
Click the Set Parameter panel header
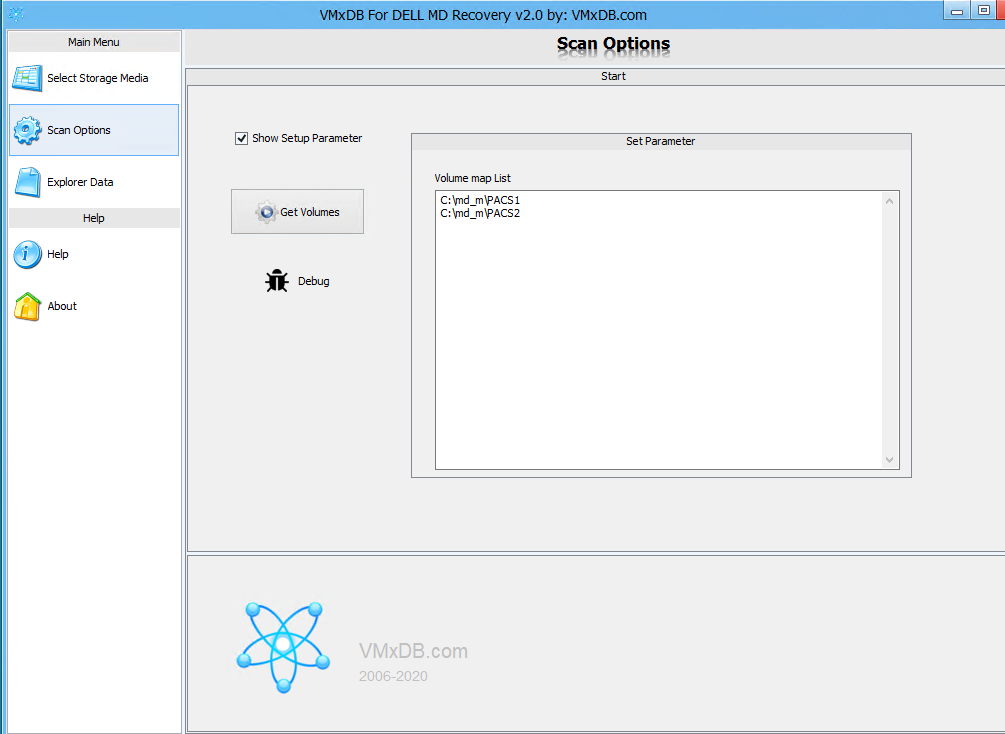coord(661,142)
